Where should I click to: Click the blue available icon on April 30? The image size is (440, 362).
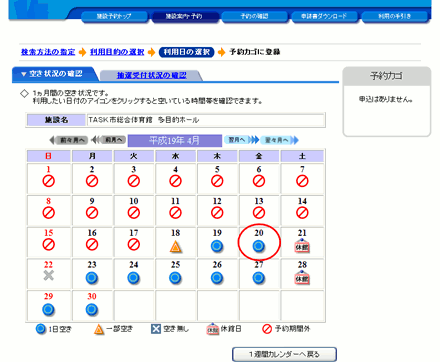[x=92, y=310]
